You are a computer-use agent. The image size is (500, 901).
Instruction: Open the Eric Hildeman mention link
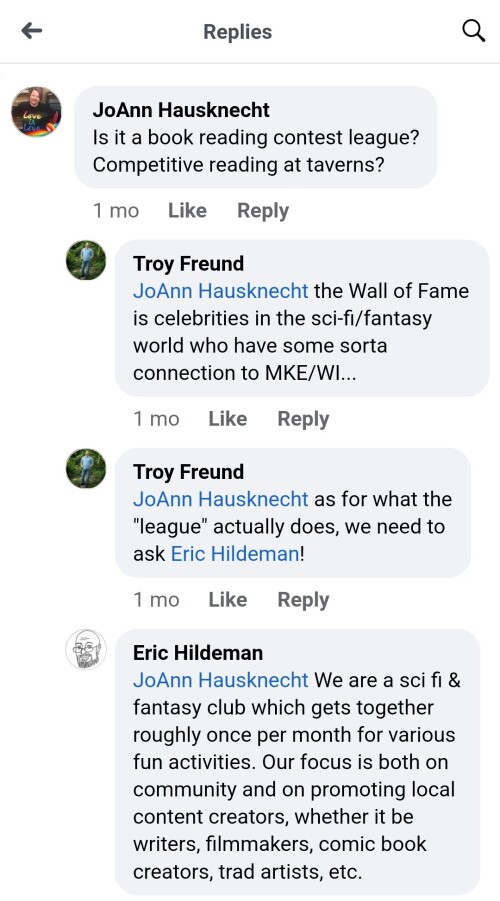pos(234,554)
